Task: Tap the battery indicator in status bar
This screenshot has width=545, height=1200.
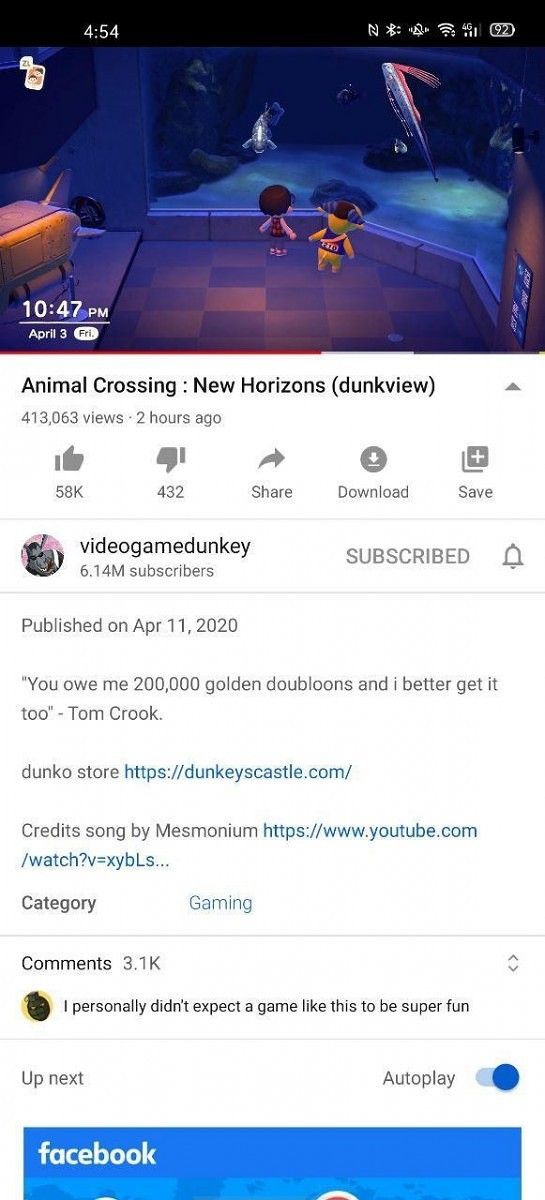Action: click(503, 30)
